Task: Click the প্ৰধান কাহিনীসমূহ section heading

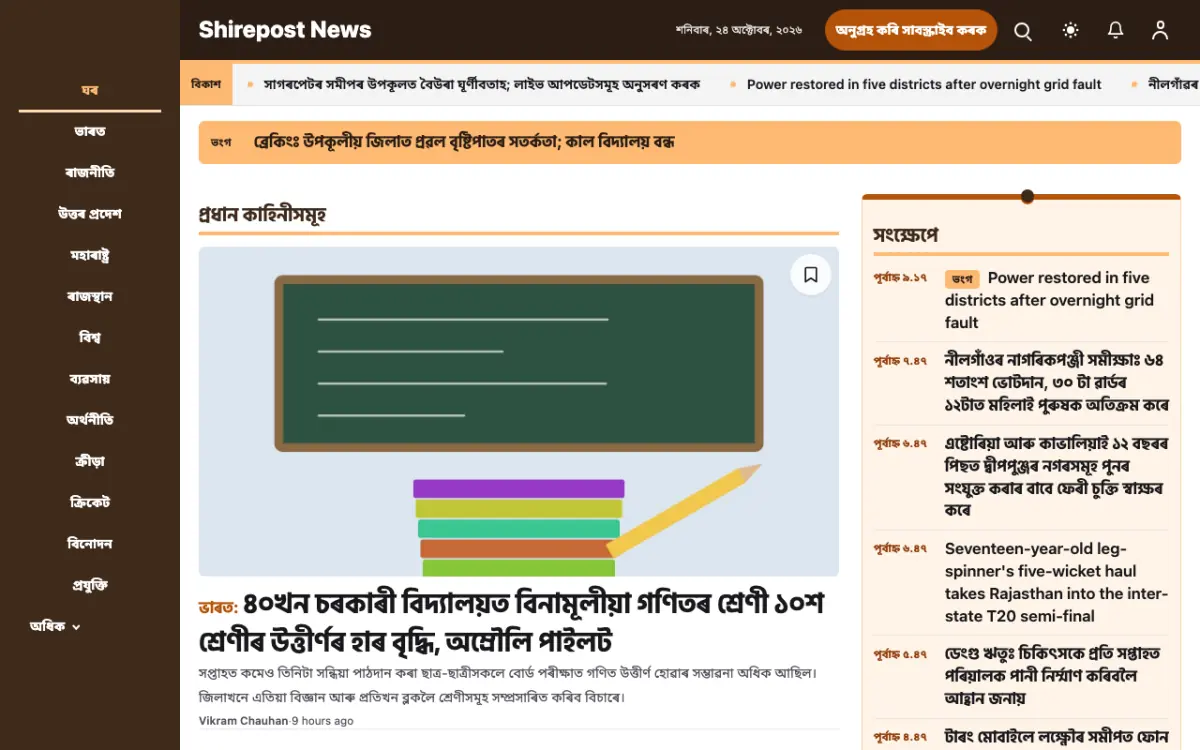Action: (262, 214)
